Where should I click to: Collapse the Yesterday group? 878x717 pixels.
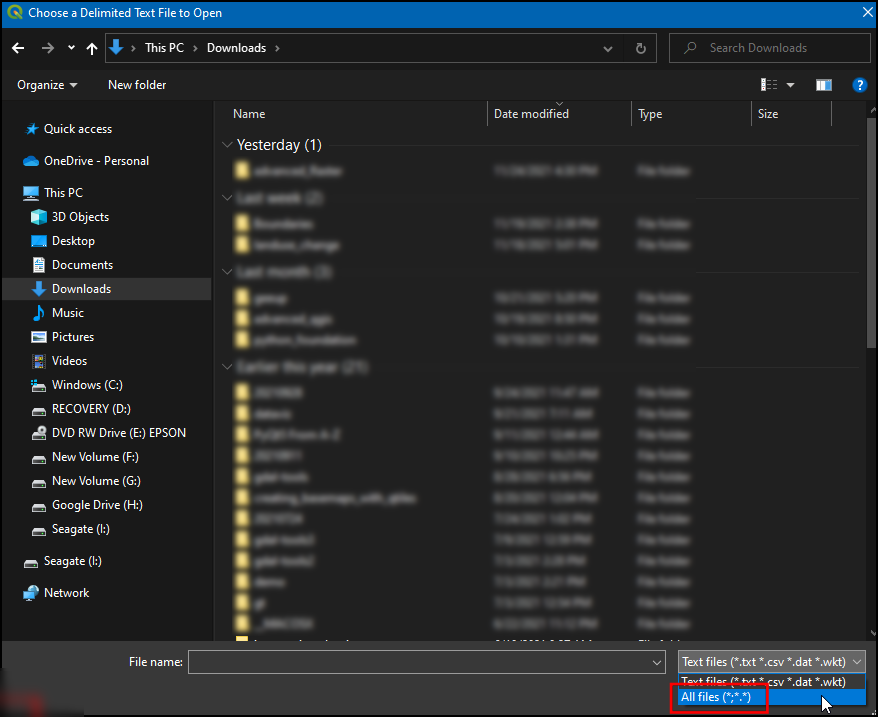[227, 145]
